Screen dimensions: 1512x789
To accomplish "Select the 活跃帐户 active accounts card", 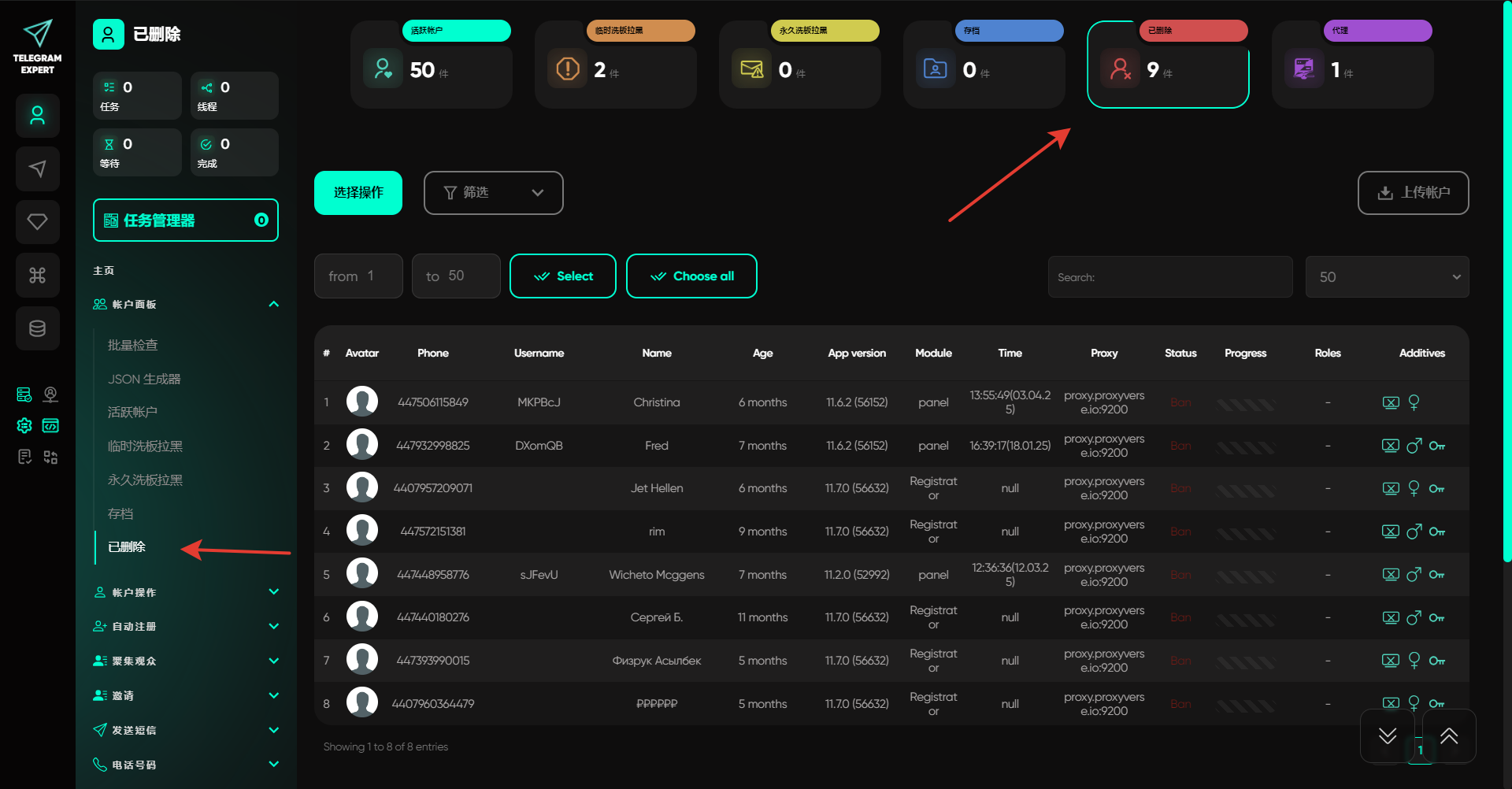I will [432, 66].
